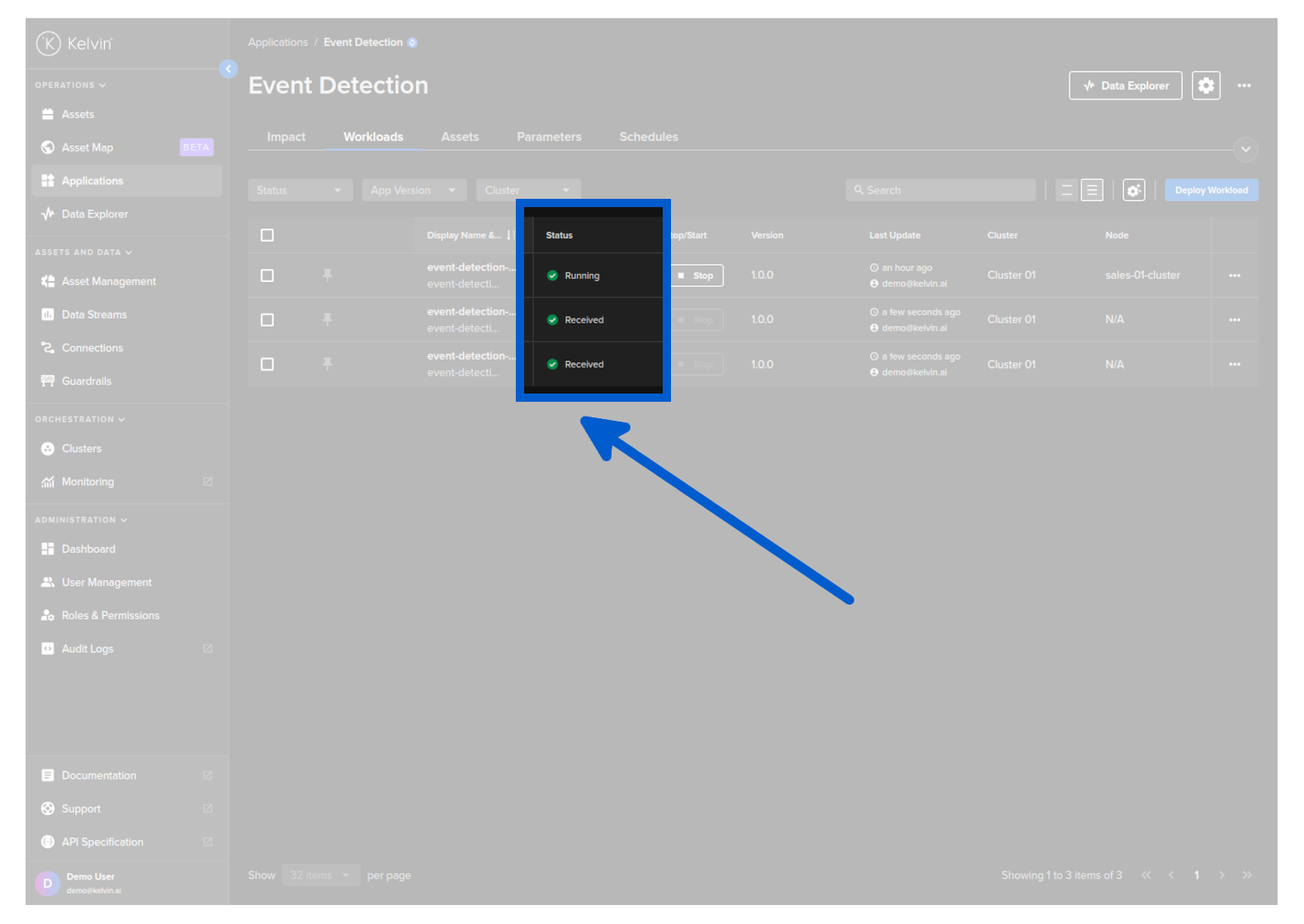Switch to the Parameters tab
Image resolution: width=1304 pixels, height=924 pixels.
coord(549,137)
